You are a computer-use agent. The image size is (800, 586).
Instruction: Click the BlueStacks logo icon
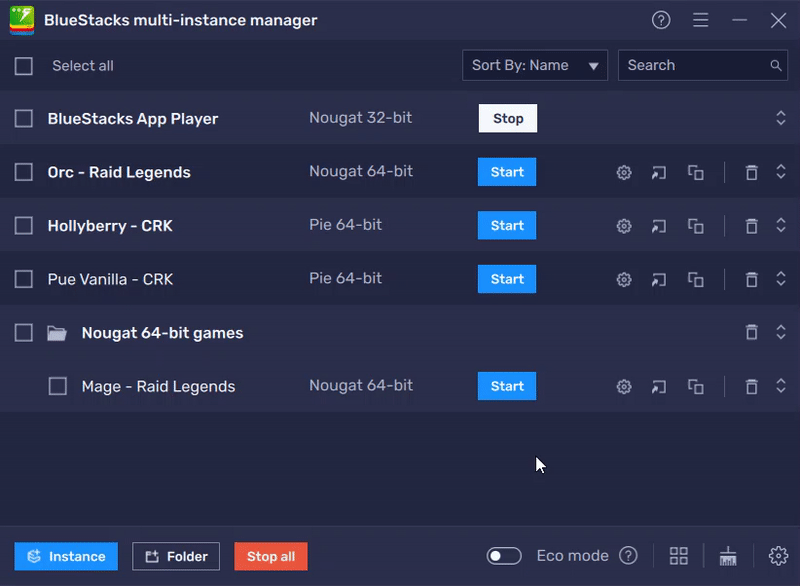coord(22,20)
